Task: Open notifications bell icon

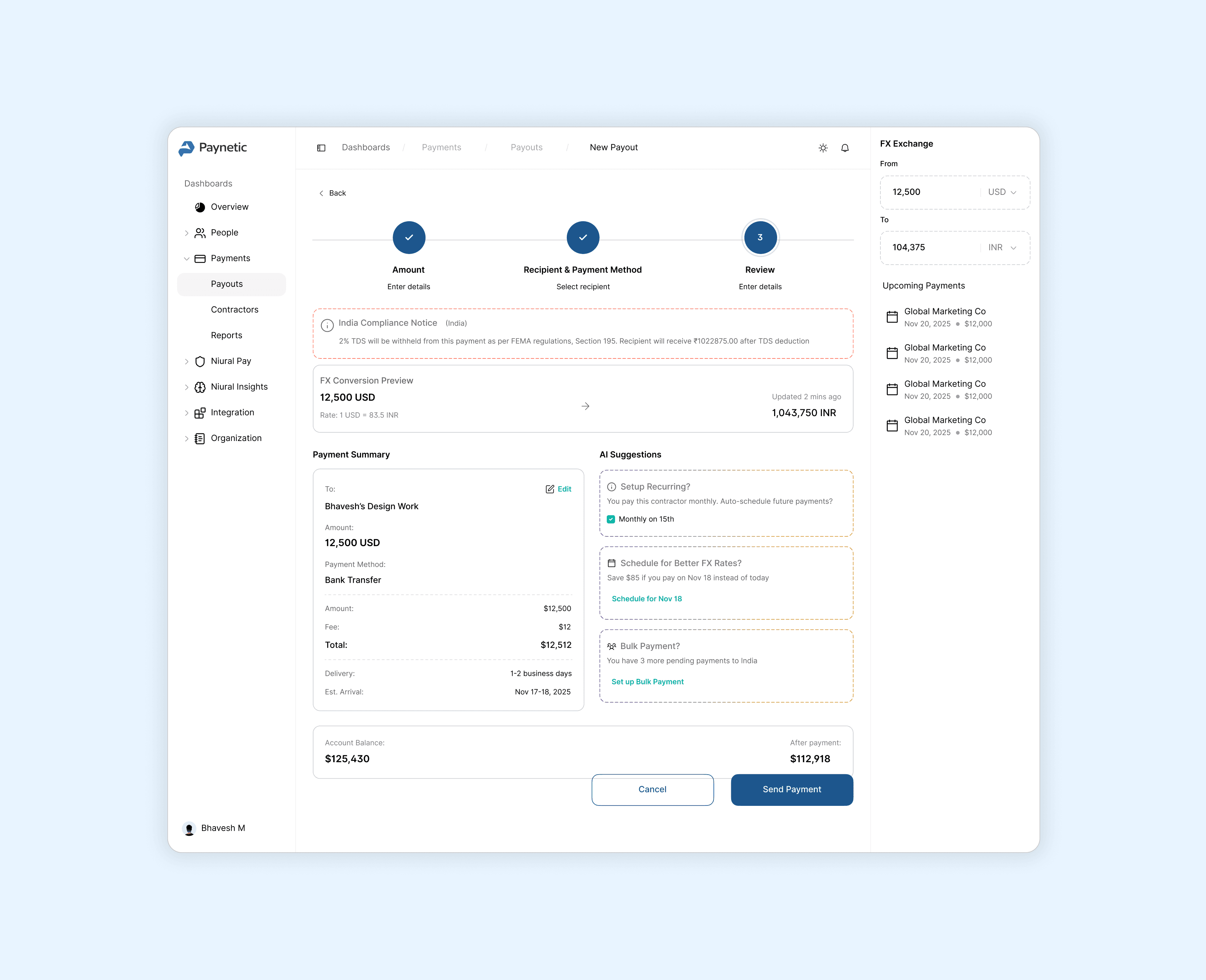Action: click(845, 148)
